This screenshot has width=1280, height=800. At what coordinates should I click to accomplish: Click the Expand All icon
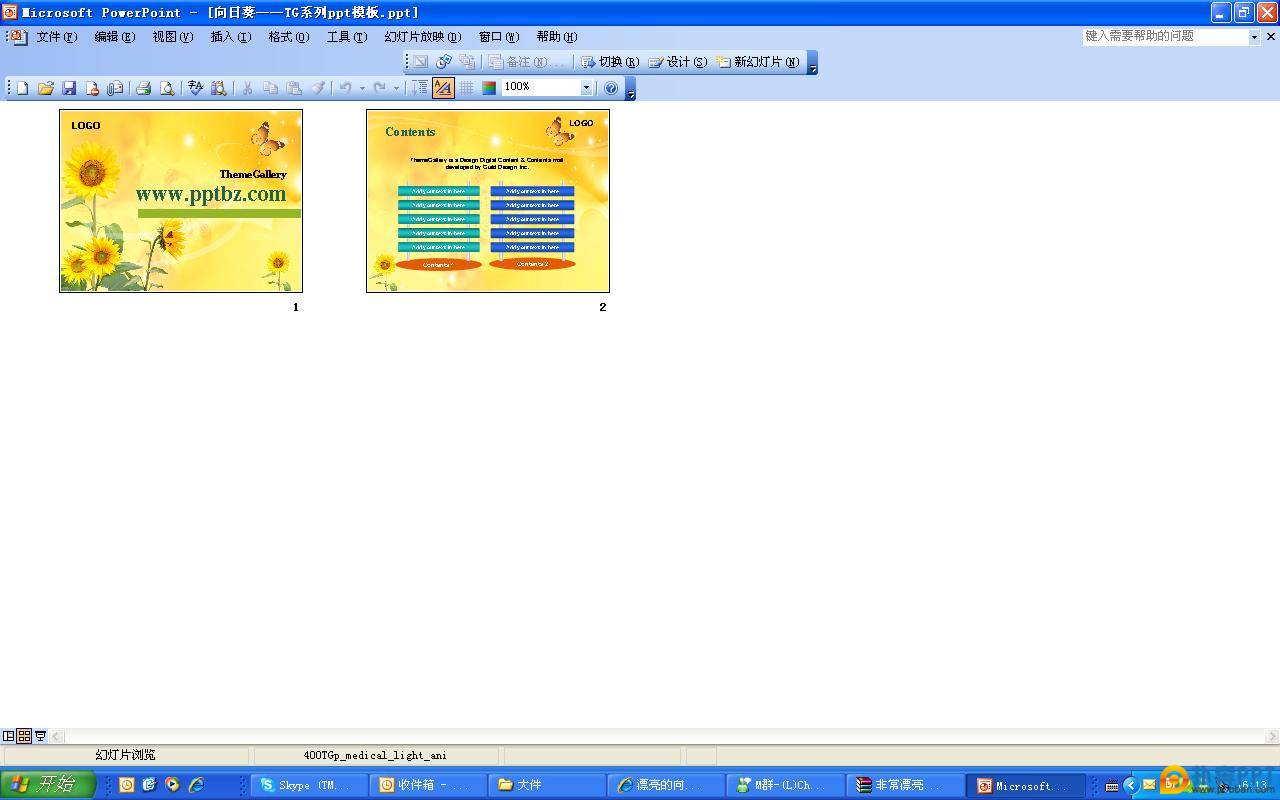click(x=419, y=88)
